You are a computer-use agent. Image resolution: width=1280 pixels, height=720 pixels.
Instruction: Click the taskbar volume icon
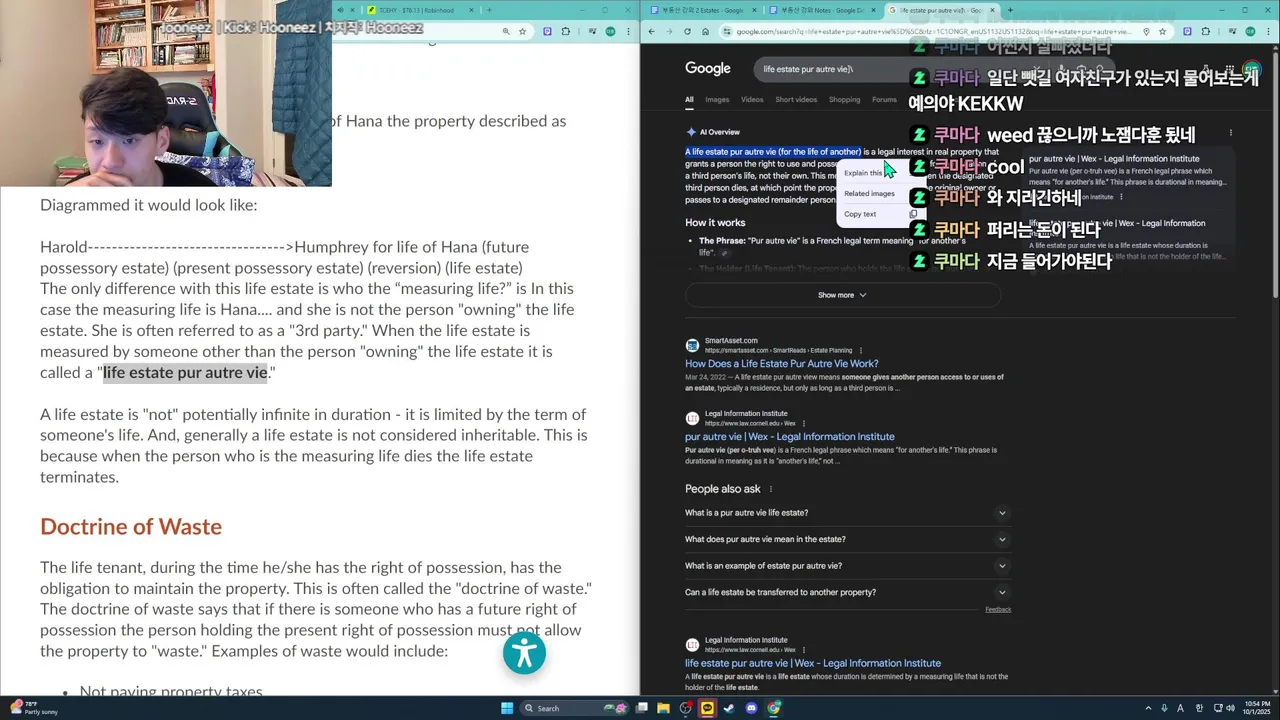(1231, 708)
